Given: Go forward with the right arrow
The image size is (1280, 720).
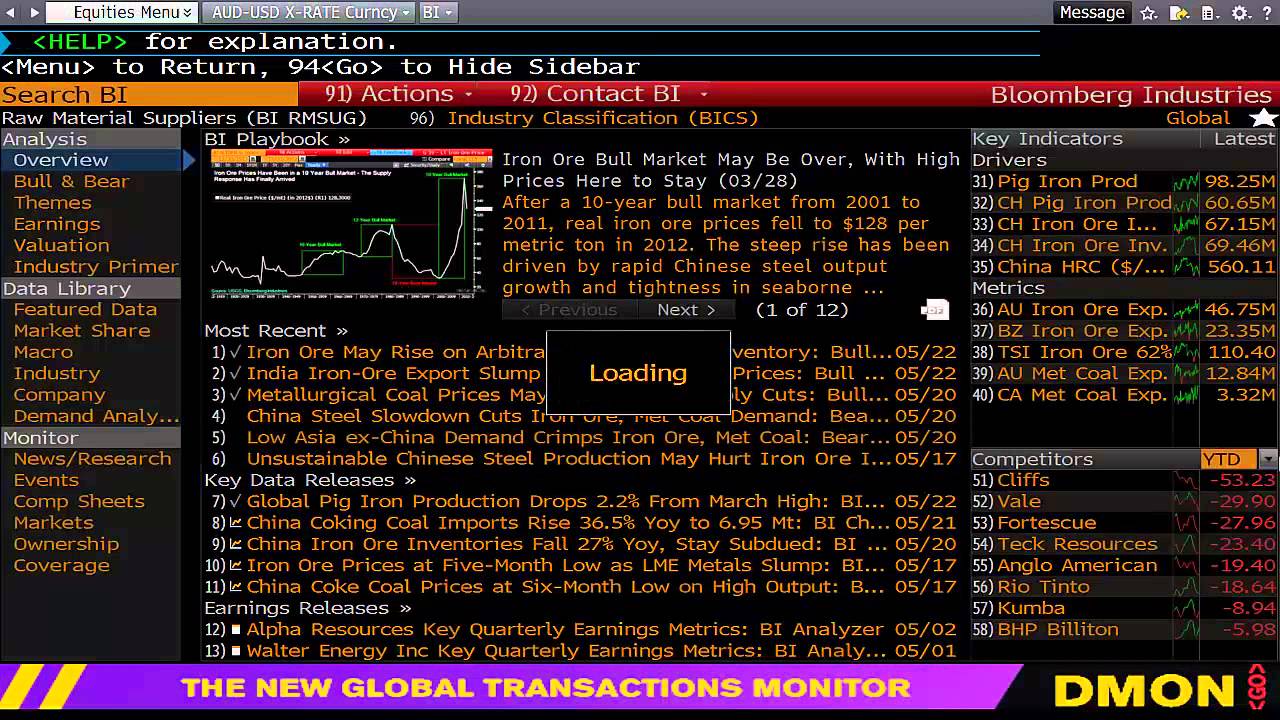Looking at the screenshot, I should tap(35, 12).
